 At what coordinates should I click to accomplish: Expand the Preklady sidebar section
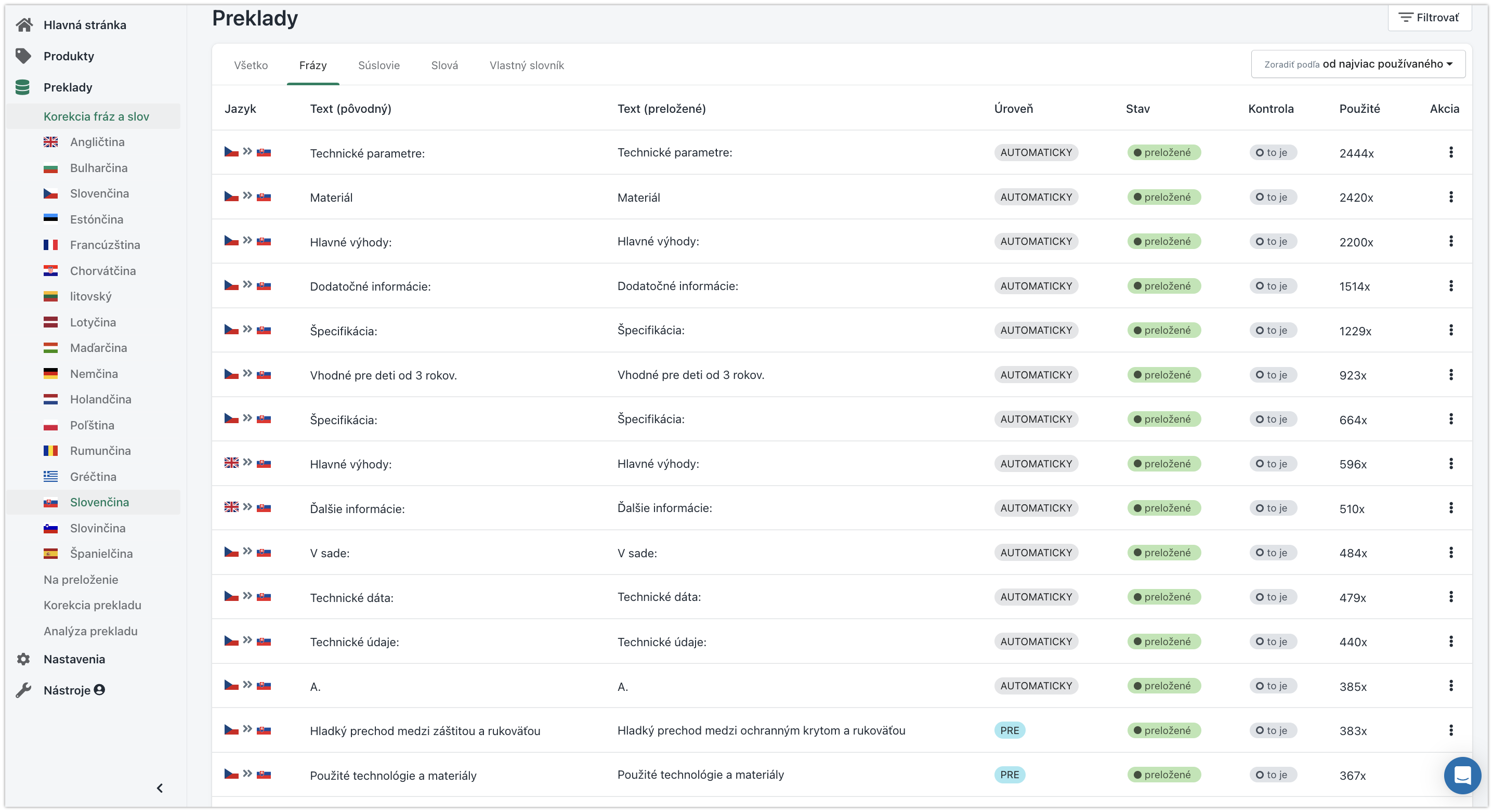click(x=68, y=87)
